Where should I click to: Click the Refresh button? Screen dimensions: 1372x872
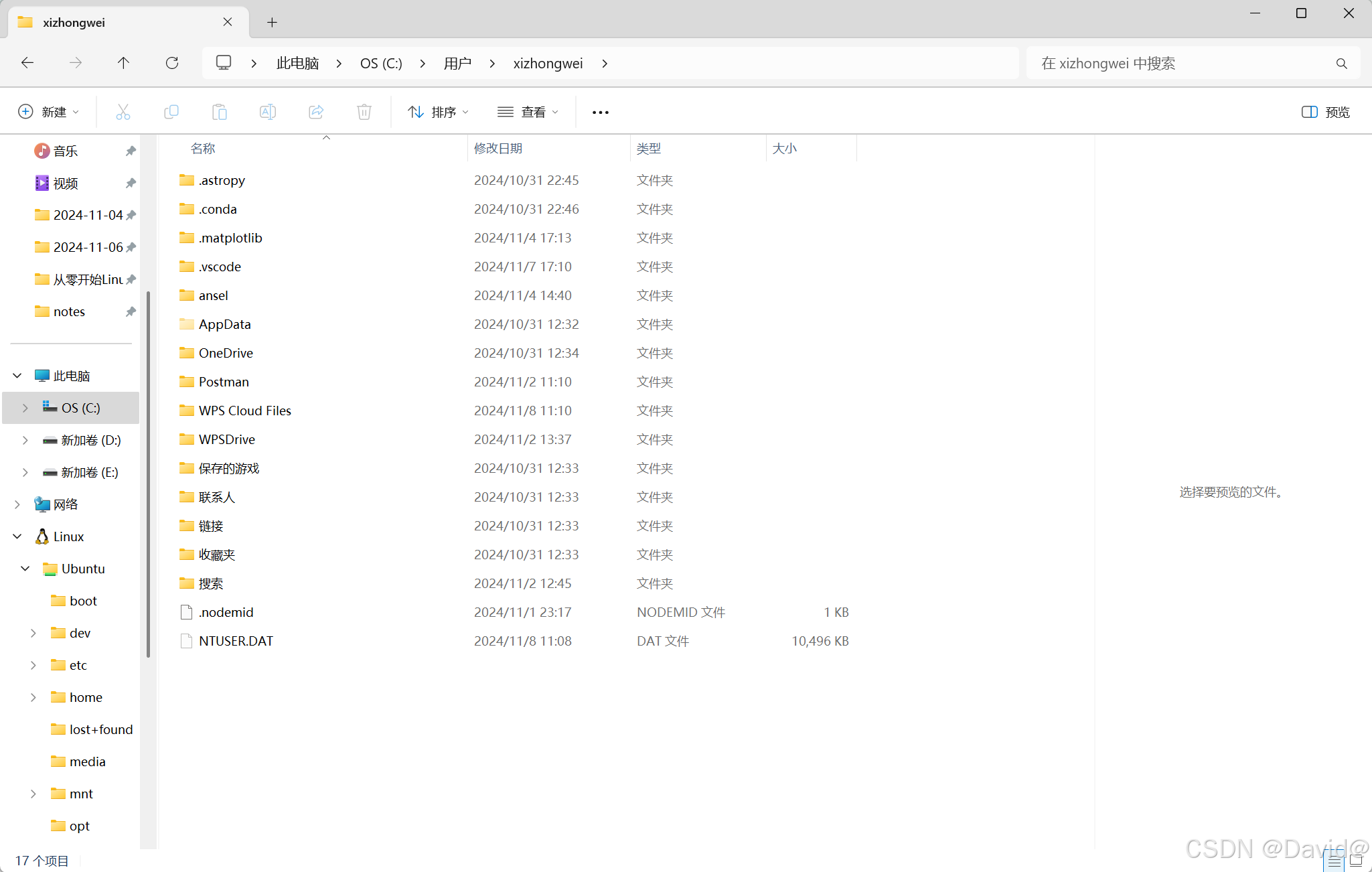tap(172, 63)
